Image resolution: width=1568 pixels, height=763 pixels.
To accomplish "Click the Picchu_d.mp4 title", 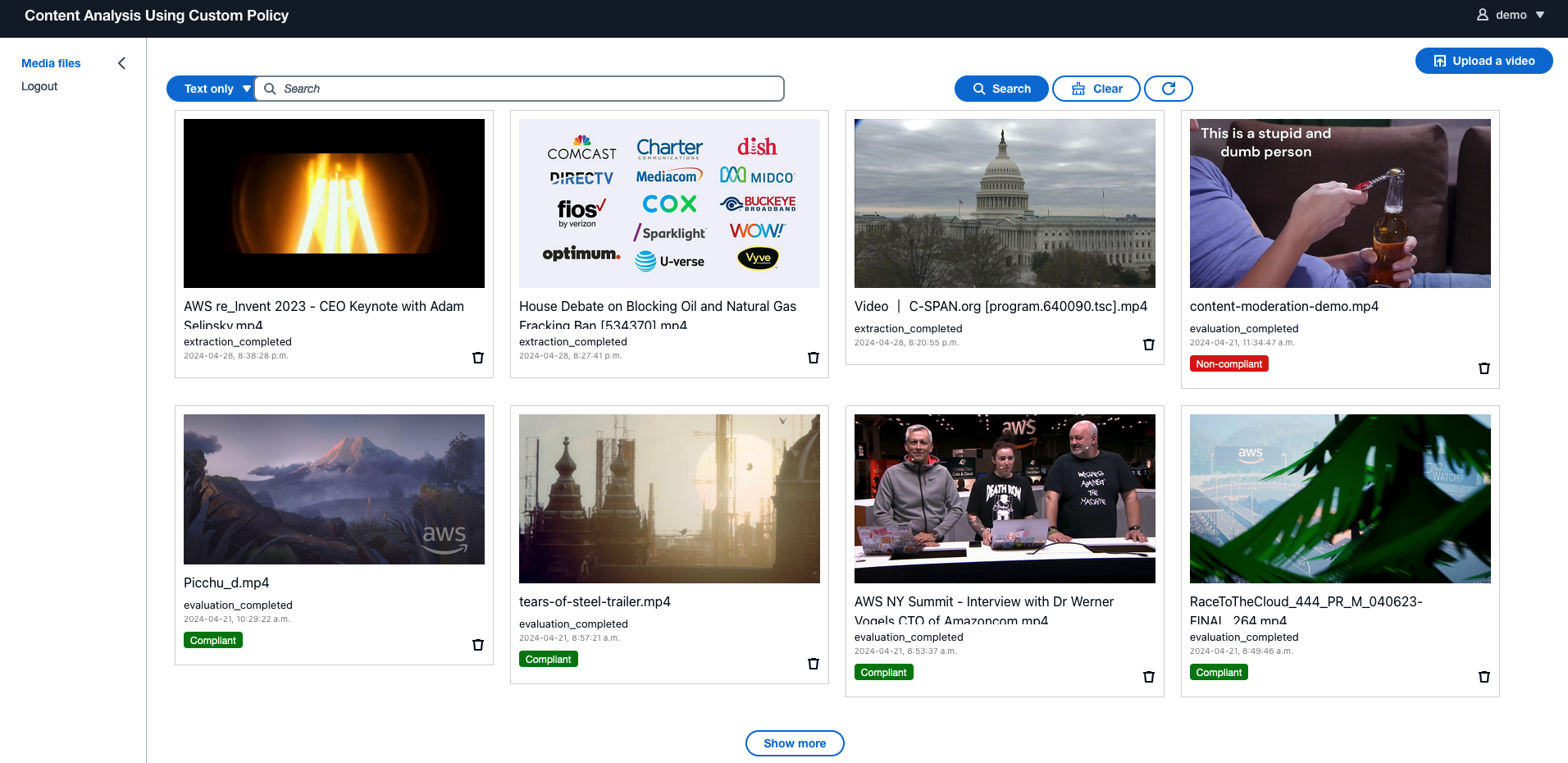I will point(226,583).
